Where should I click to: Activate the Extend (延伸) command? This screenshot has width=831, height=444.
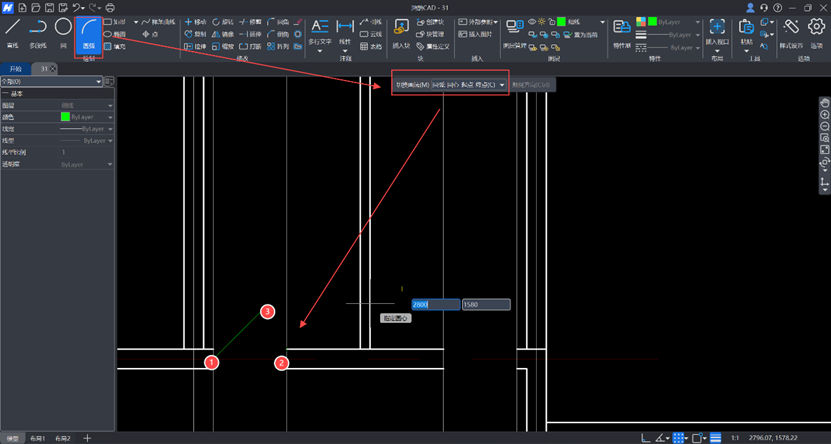250,34
